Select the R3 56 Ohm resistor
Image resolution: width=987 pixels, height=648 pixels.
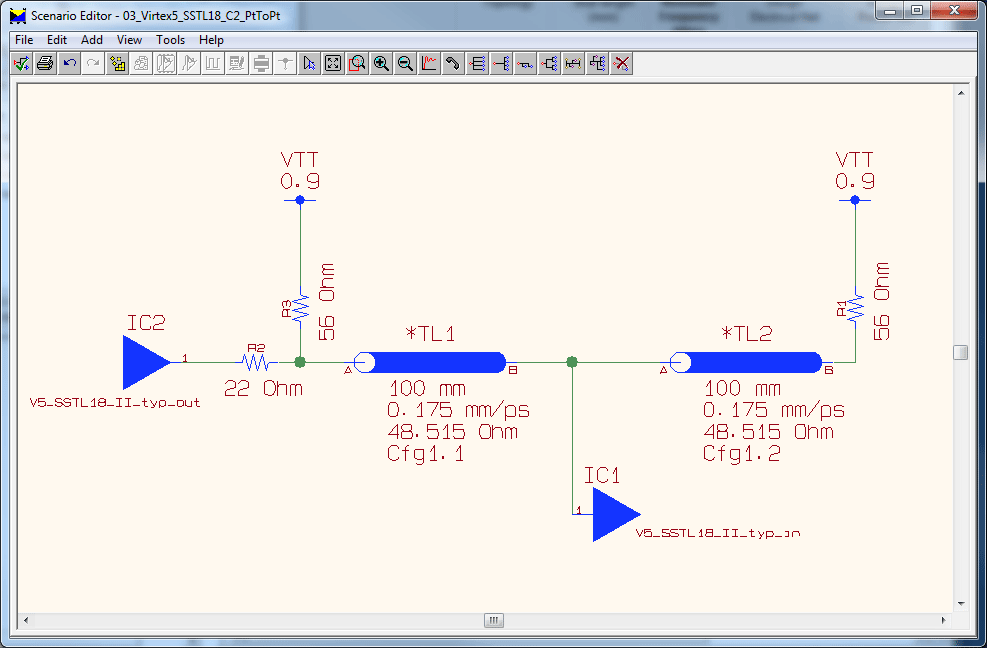(300, 309)
